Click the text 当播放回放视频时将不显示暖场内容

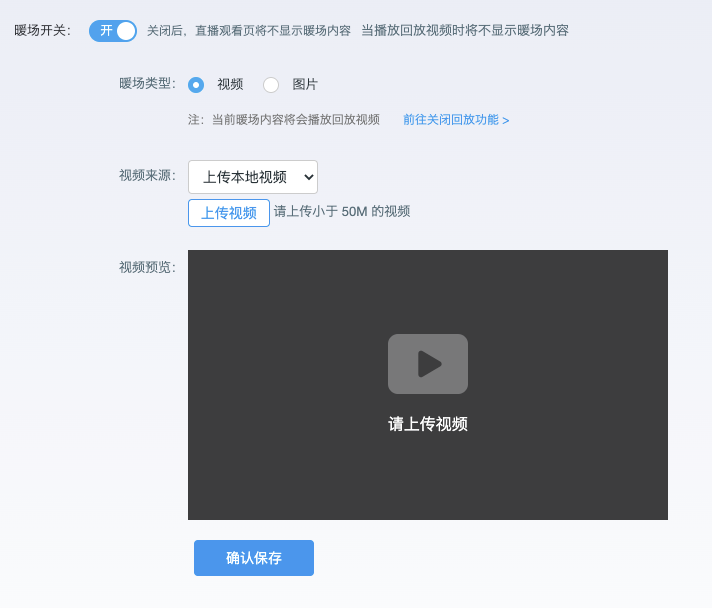pyautogui.click(x=465, y=31)
